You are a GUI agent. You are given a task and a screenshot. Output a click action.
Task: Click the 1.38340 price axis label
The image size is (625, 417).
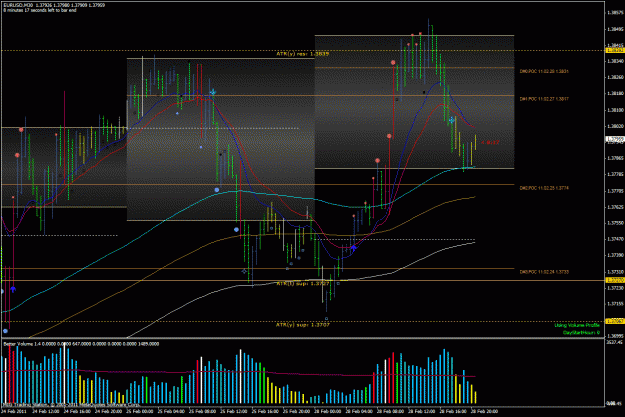[616, 61]
